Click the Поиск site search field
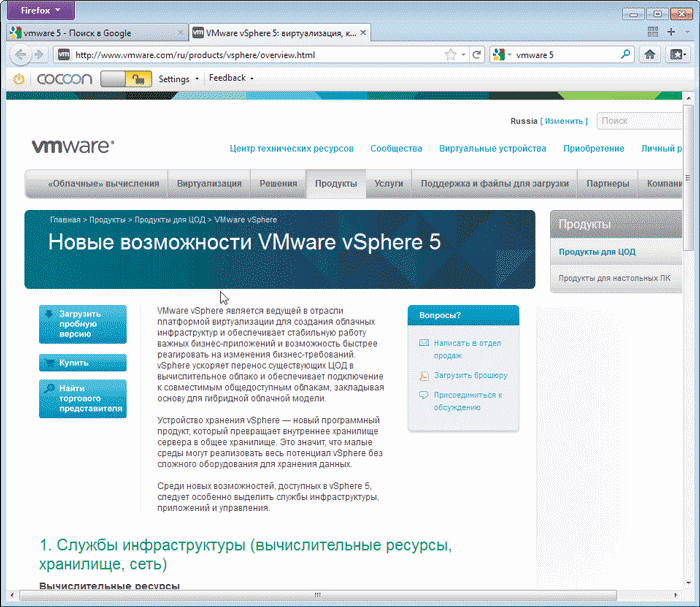The height and width of the screenshot is (607, 700). click(x=639, y=121)
